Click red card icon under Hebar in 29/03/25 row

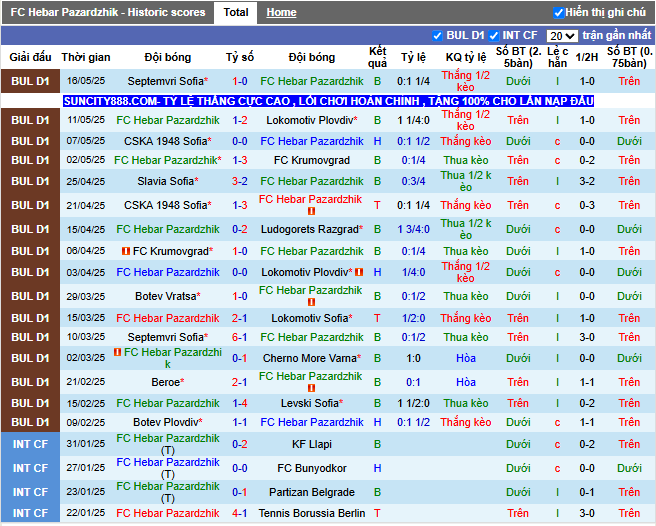[x=311, y=302]
